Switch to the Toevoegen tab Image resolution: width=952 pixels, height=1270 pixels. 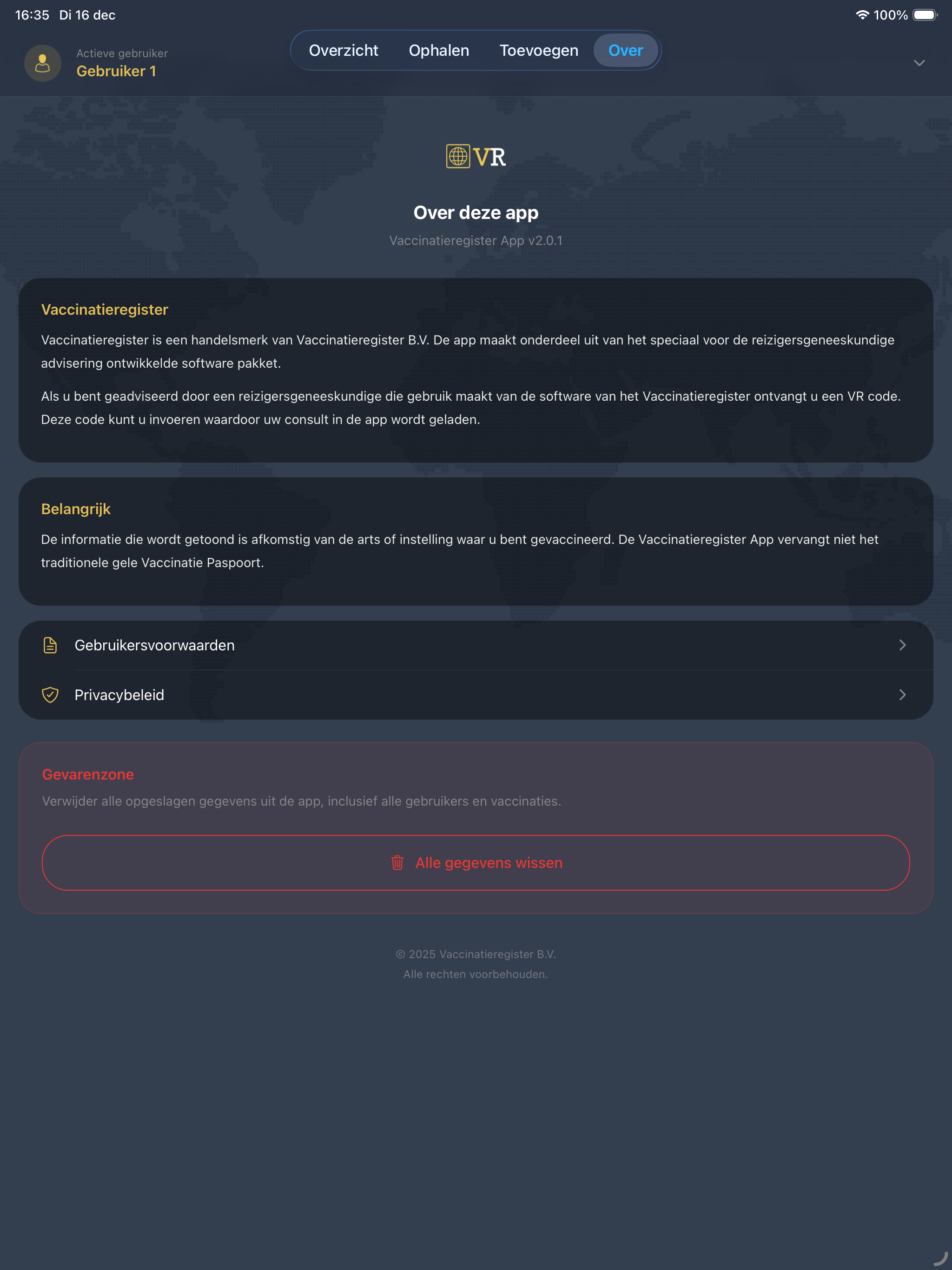pos(539,51)
